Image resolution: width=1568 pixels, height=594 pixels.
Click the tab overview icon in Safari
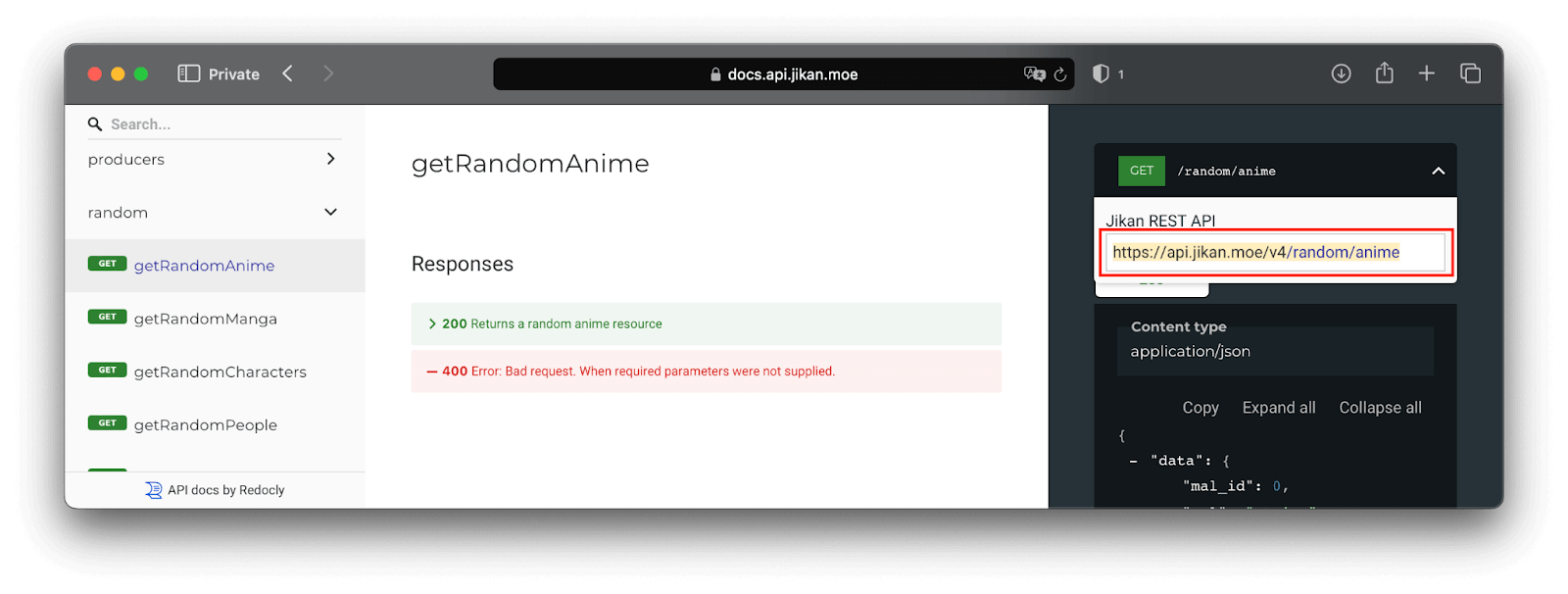(1470, 73)
